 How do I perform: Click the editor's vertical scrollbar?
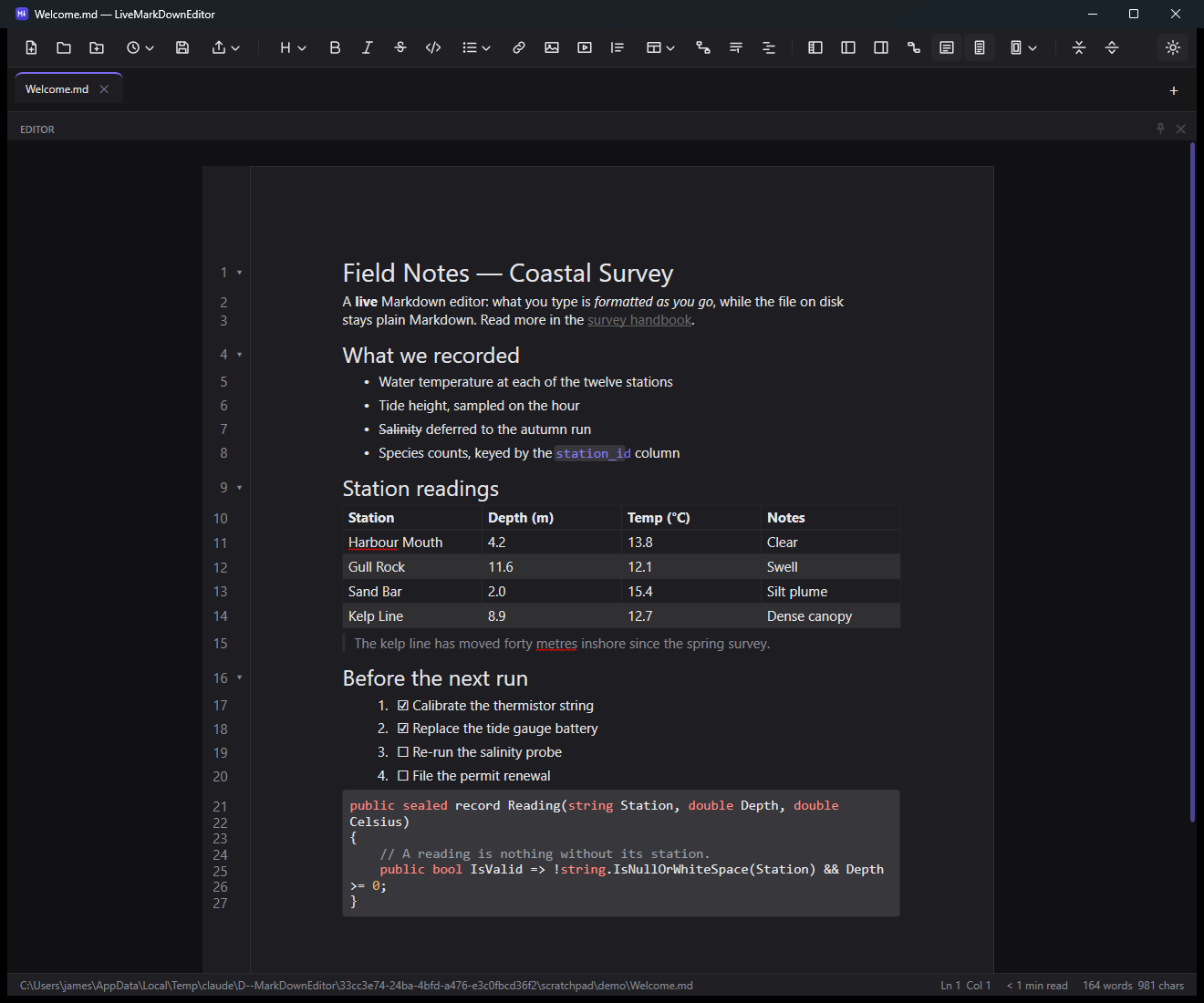click(1192, 482)
